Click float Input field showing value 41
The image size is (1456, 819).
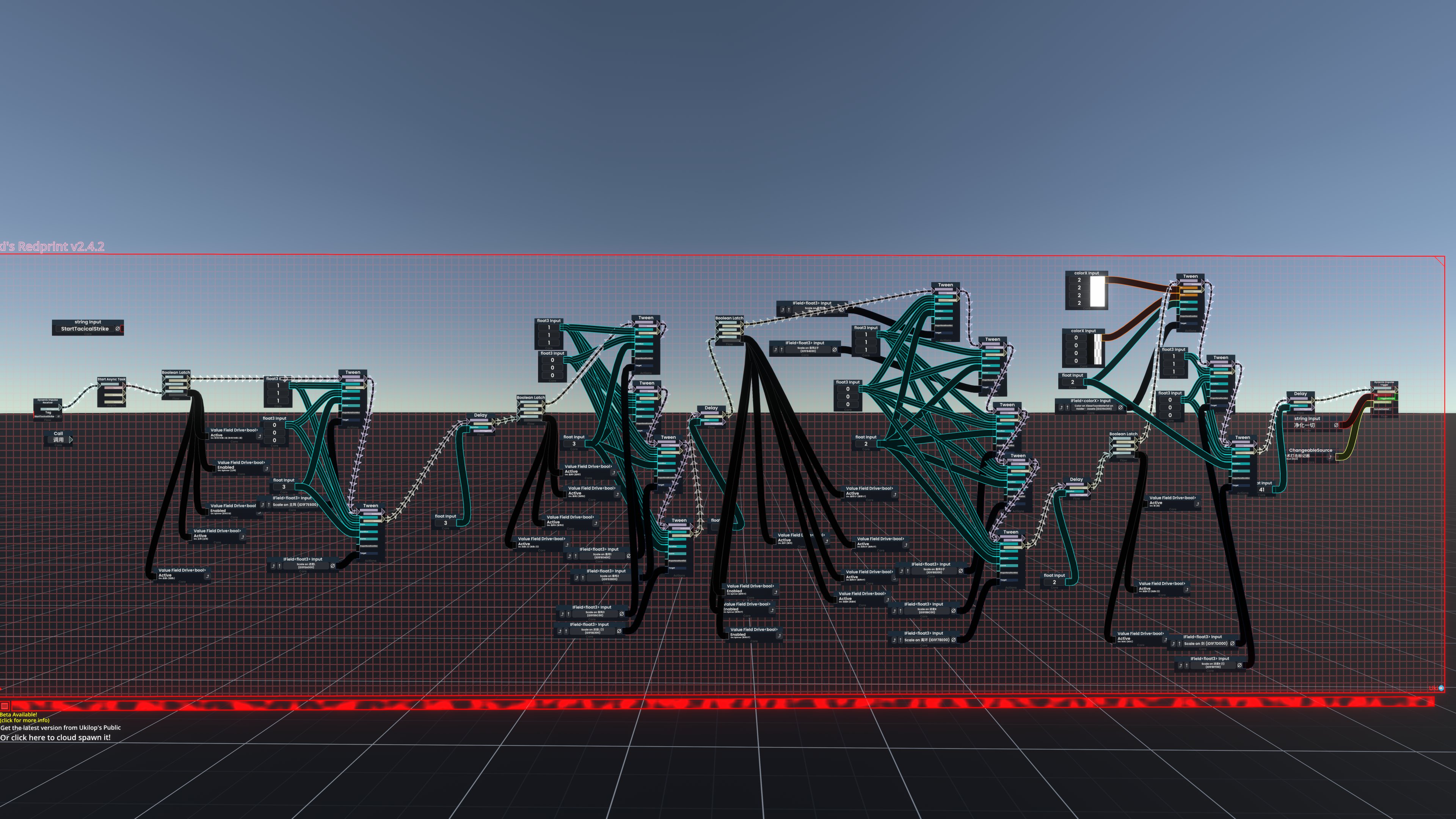(x=1261, y=490)
